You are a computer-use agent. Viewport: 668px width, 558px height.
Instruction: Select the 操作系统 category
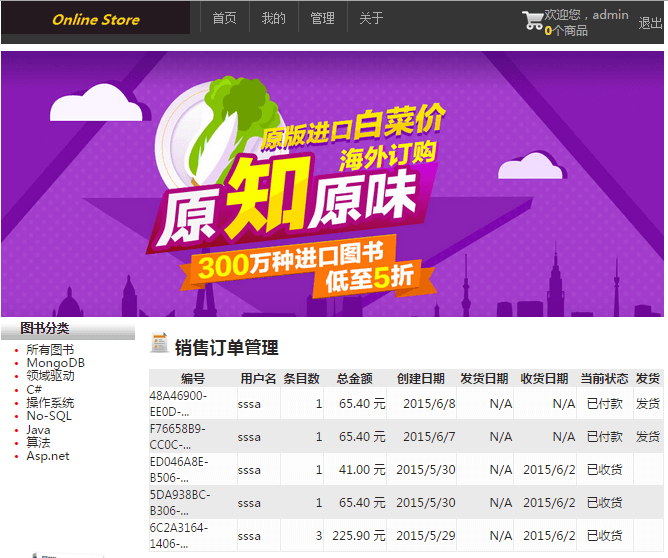pos(50,403)
